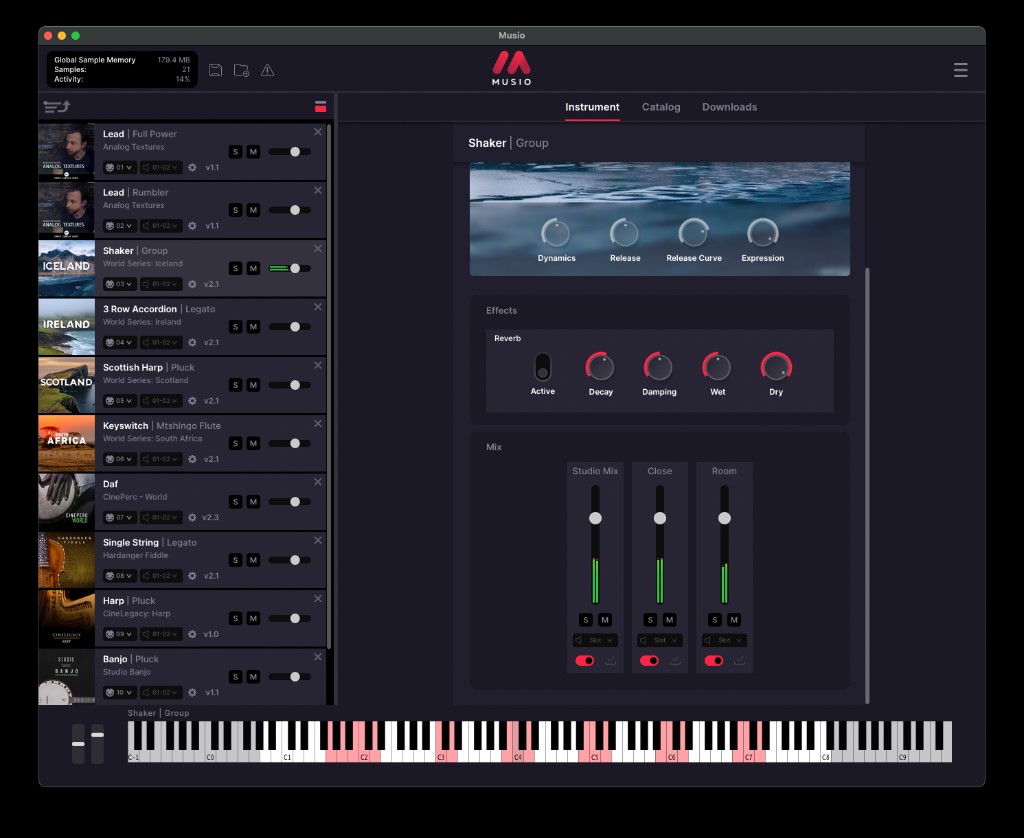
Task: Click the reverb Wet knob
Action: tap(717, 366)
